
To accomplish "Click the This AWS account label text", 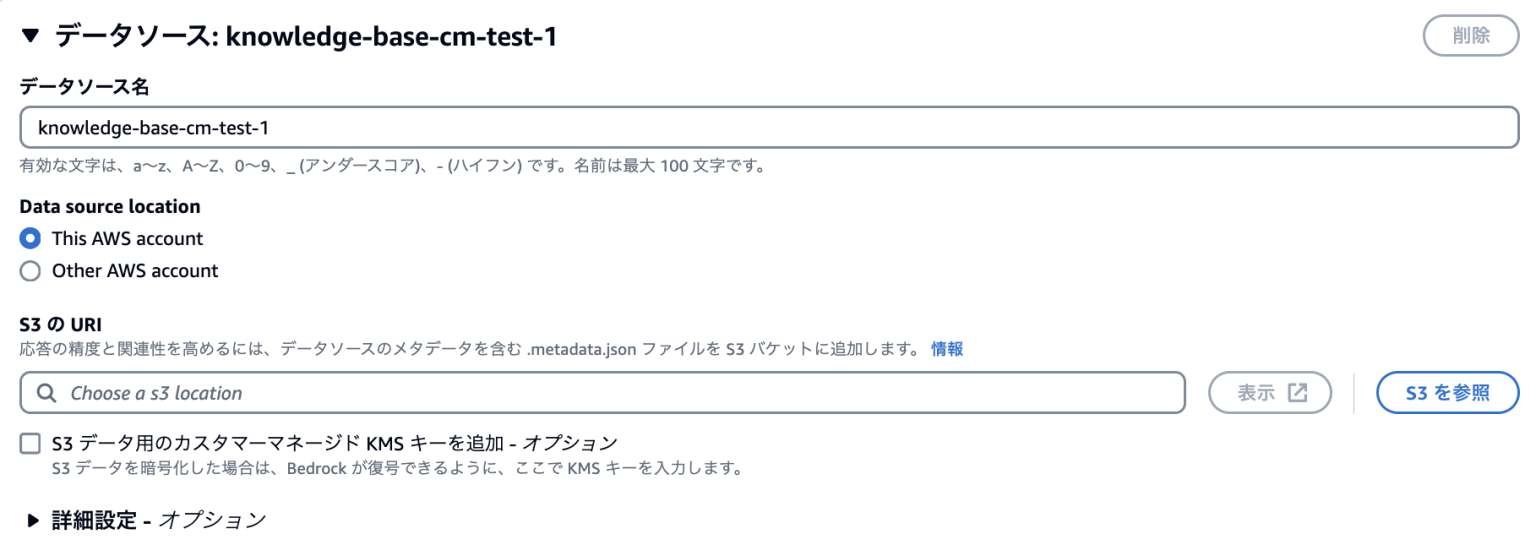I will pos(127,239).
